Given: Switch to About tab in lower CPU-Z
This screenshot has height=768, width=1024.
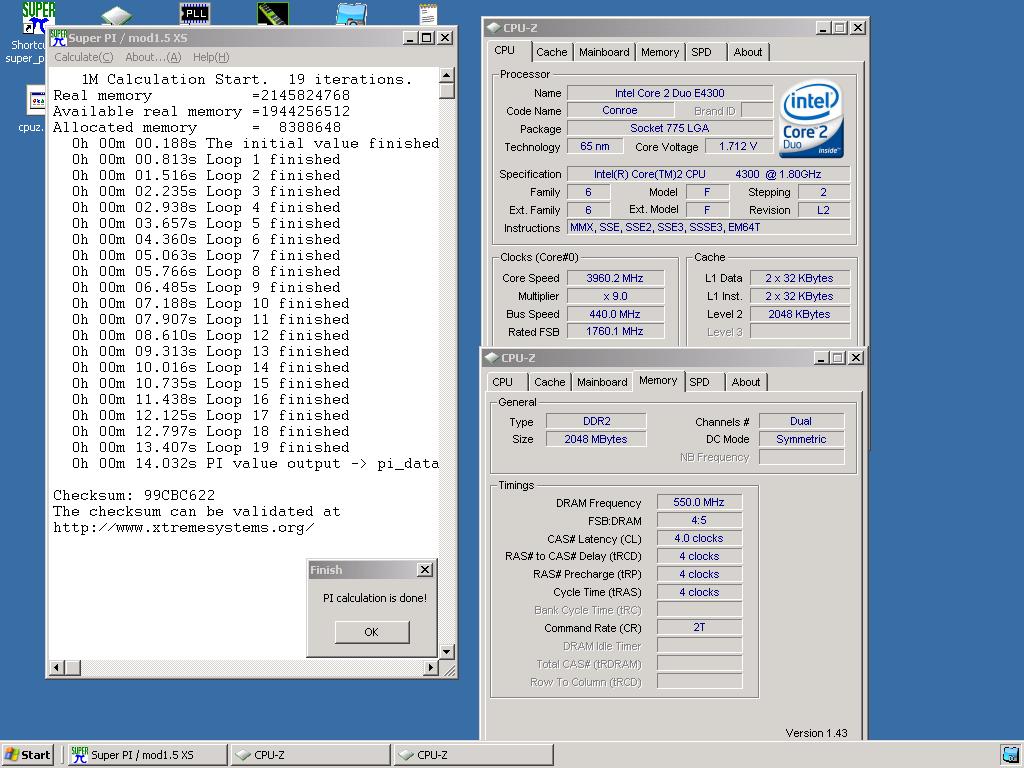Looking at the screenshot, I should (746, 382).
